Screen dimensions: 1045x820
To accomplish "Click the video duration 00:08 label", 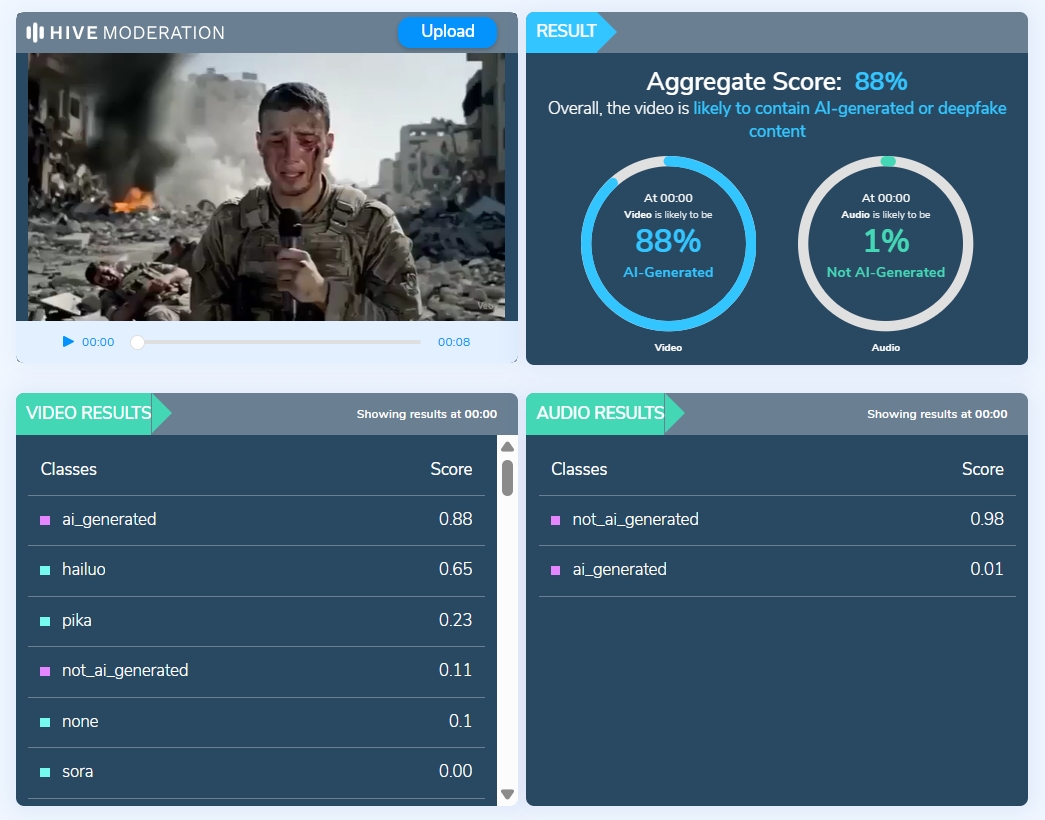I will pyautogui.click(x=454, y=342).
